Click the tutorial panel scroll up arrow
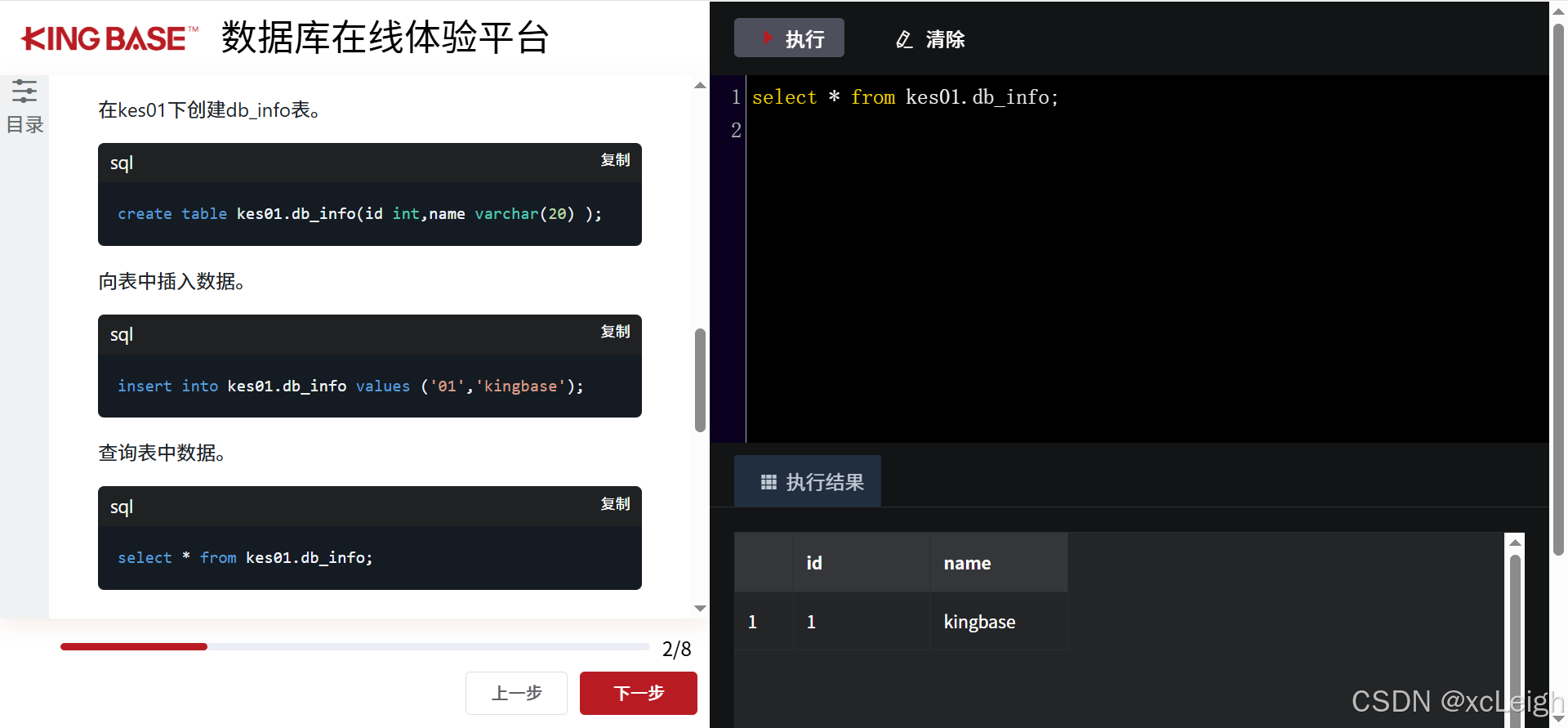This screenshot has height=728, width=1568. 700,85
